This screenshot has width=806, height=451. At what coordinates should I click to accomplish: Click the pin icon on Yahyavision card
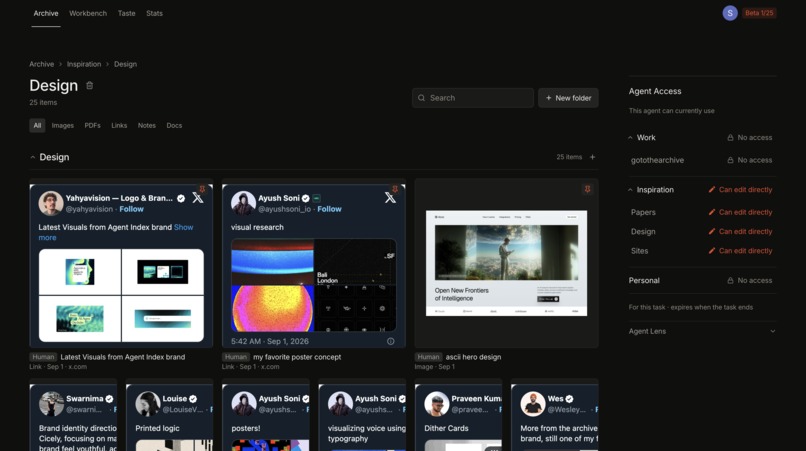pos(202,189)
